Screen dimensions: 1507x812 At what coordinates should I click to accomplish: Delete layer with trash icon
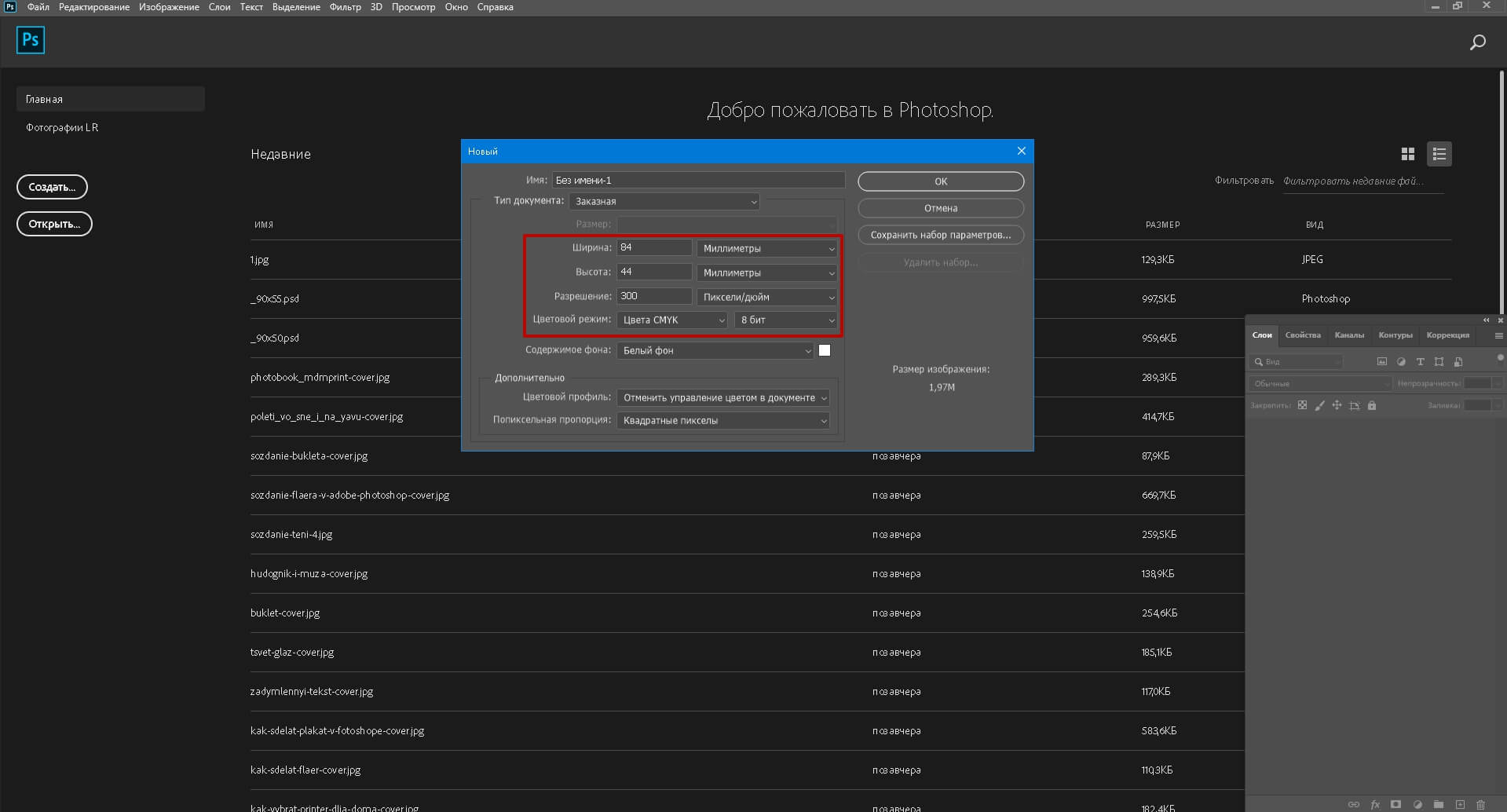point(1480,804)
